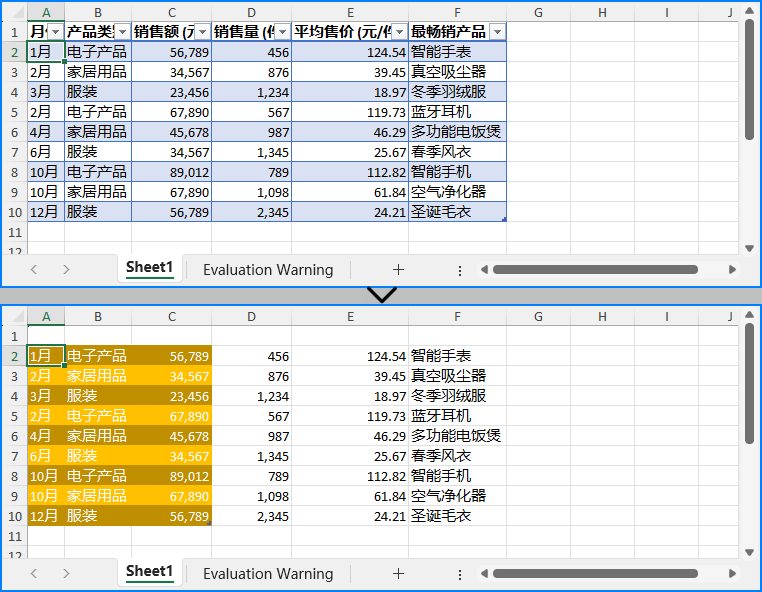Select cell 124.54 in top window

tap(350, 52)
